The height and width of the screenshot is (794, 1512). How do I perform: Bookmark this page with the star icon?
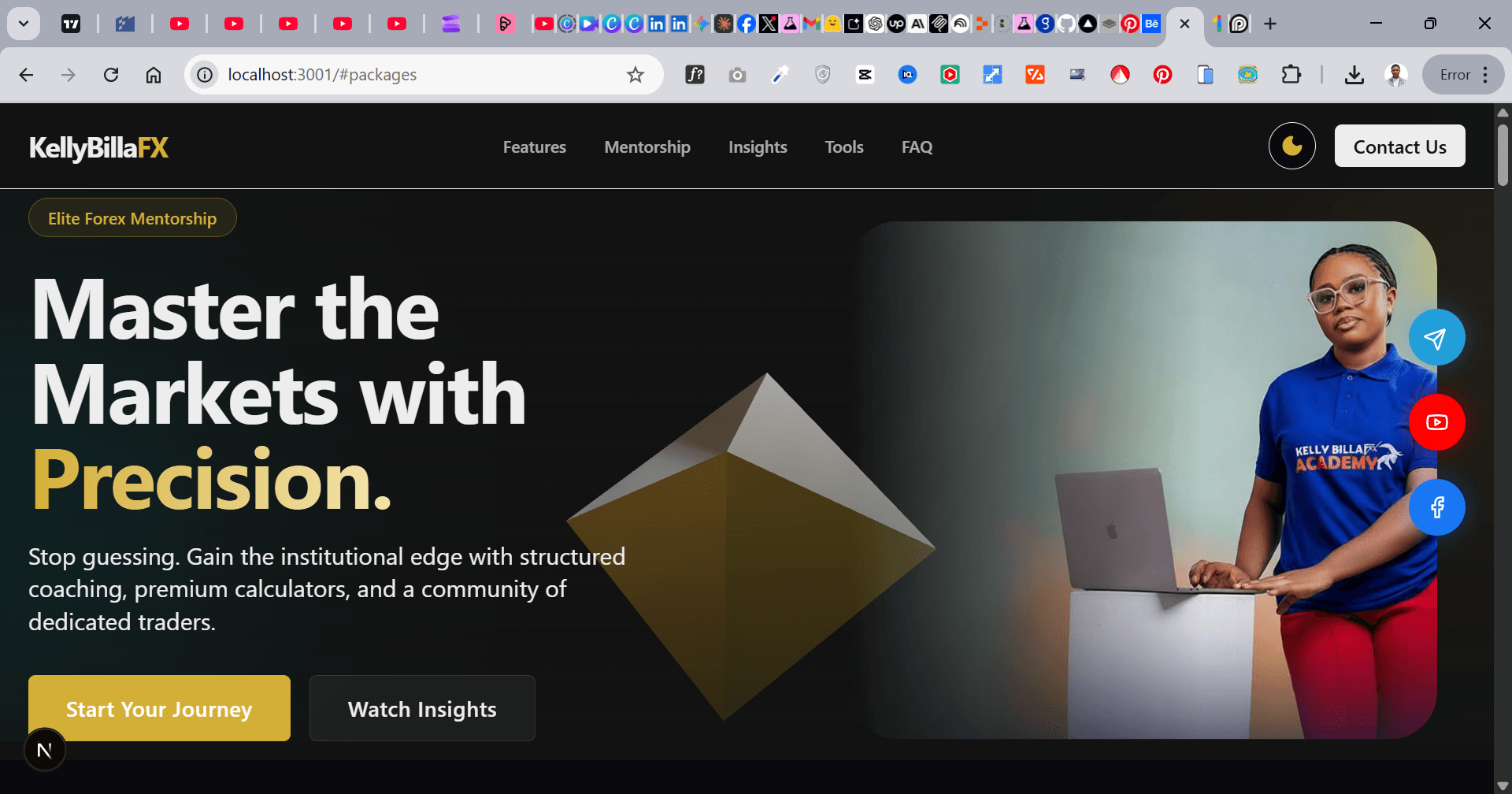[x=636, y=75]
